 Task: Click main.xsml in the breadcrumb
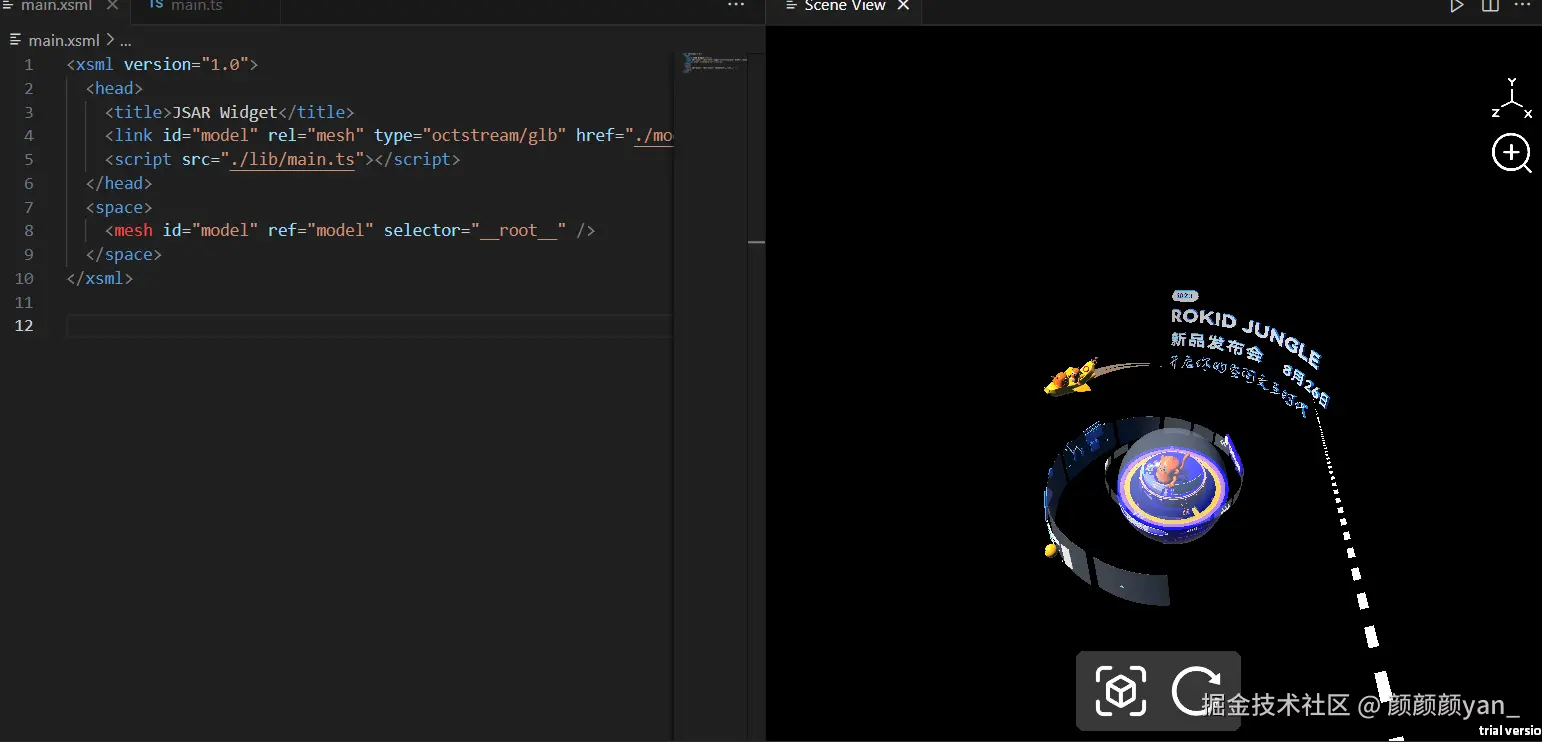pos(64,40)
